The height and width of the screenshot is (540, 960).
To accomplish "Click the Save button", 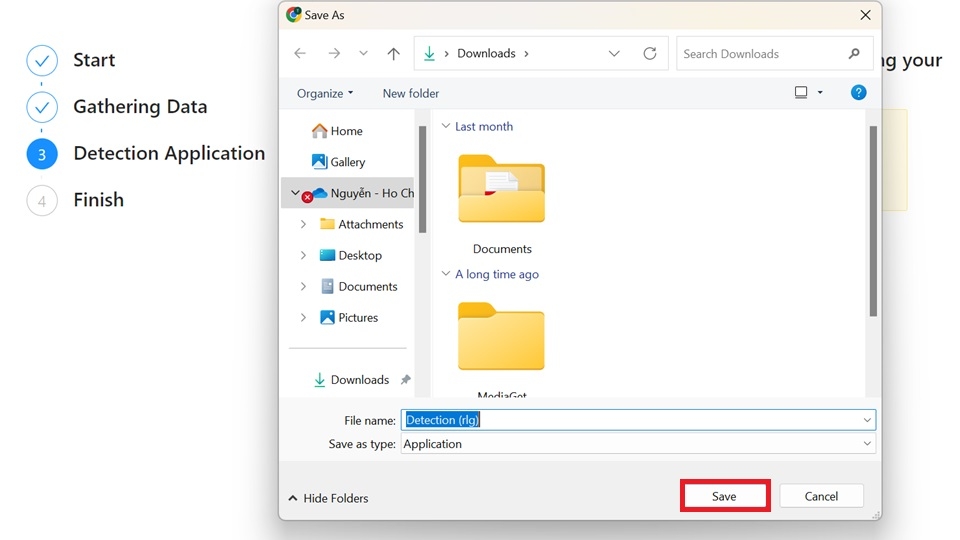I will tap(725, 496).
